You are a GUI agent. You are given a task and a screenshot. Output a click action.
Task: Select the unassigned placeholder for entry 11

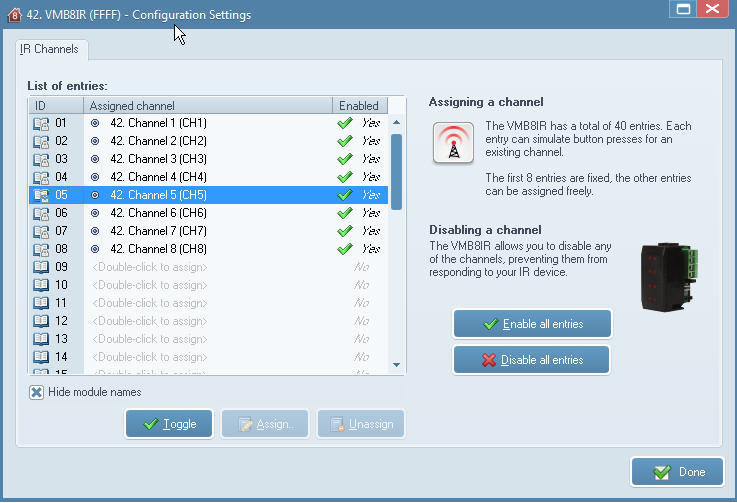coord(150,303)
